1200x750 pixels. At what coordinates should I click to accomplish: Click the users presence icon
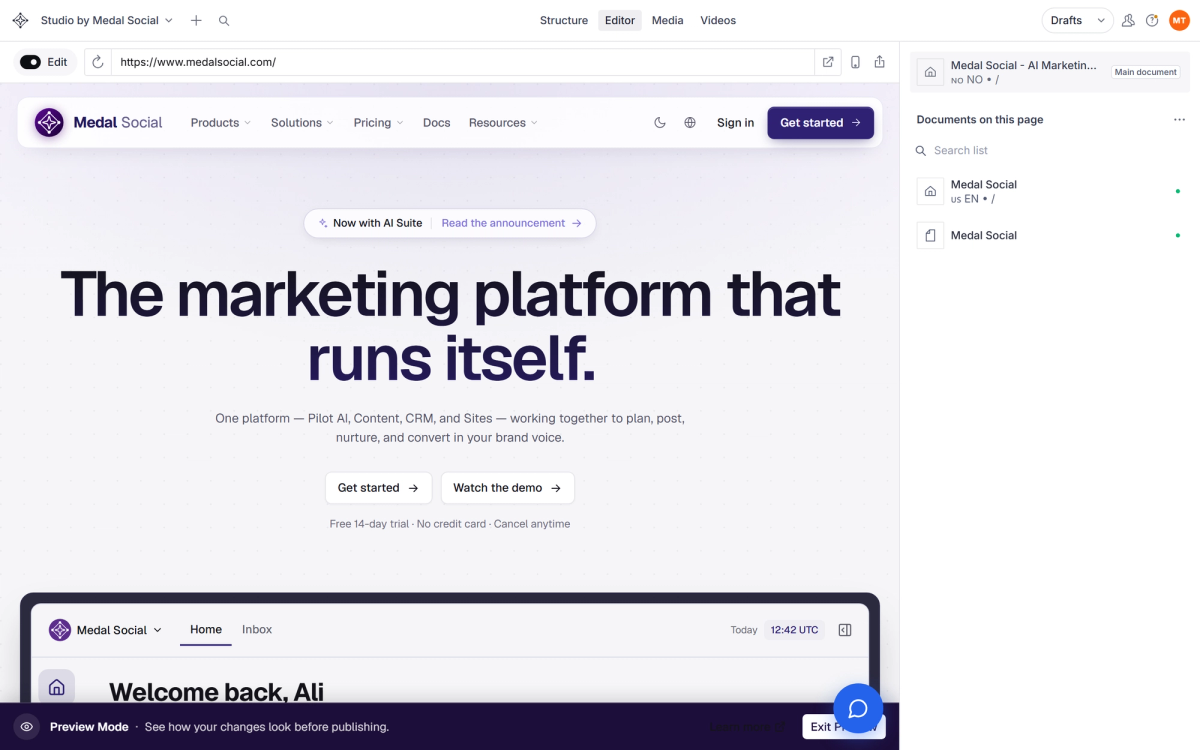coord(1128,20)
